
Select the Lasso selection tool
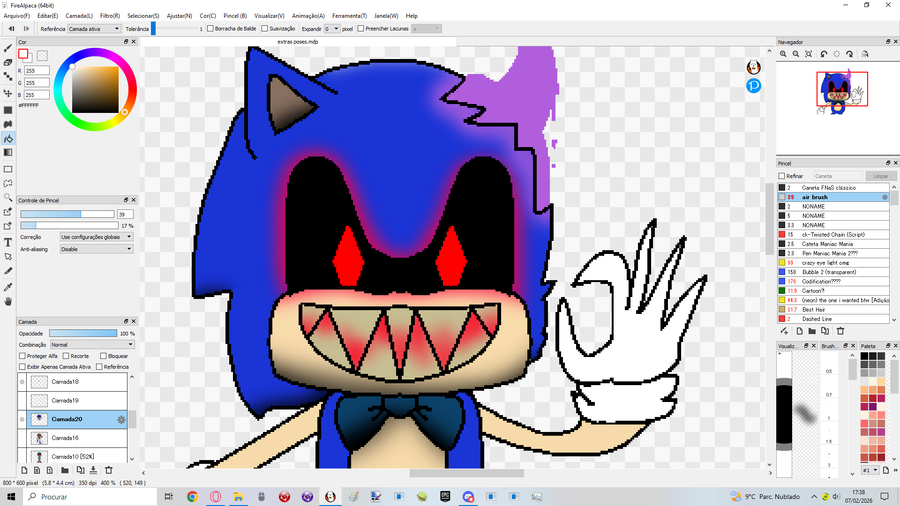tap(8, 184)
